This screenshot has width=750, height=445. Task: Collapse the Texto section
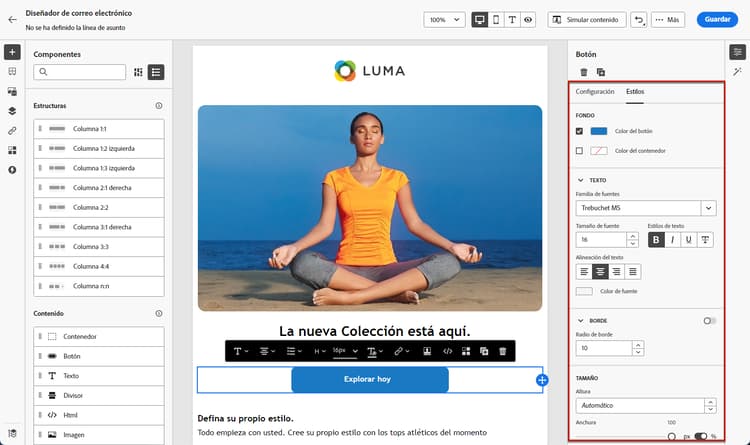coord(580,180)
